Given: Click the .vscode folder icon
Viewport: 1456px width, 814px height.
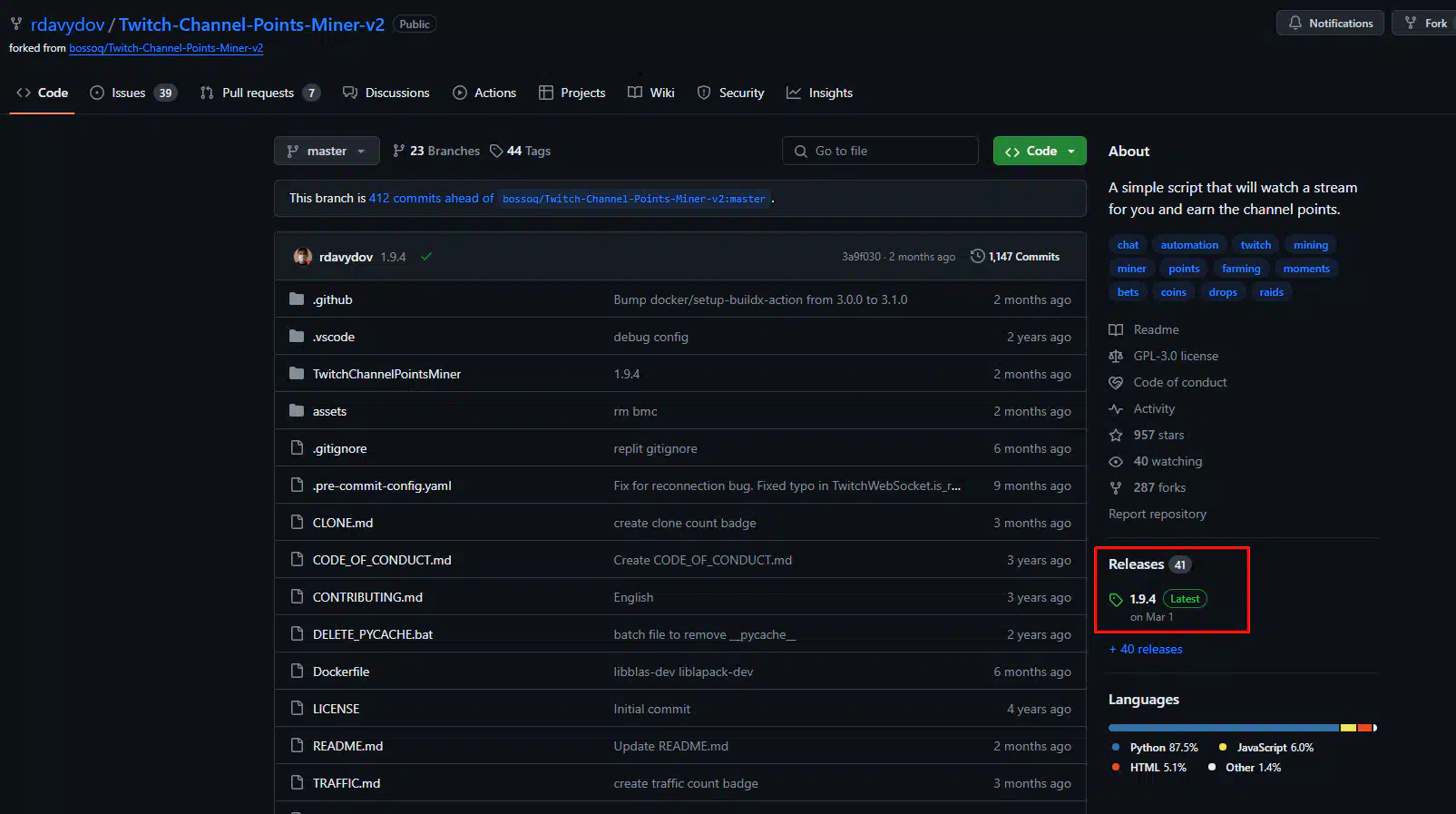Looking at the screenshot, I should pos(297,337).
